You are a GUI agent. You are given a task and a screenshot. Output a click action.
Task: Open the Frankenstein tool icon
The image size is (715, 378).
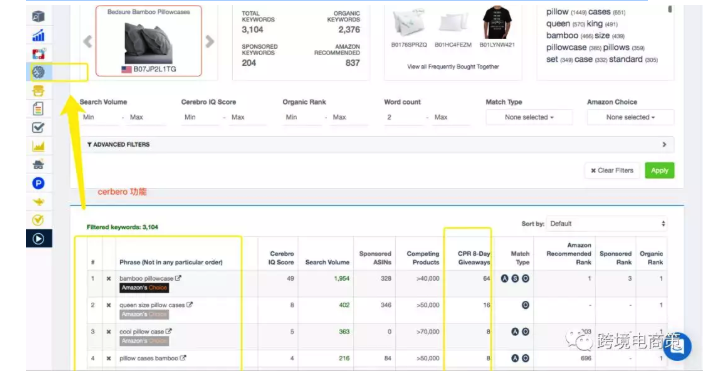38,91
